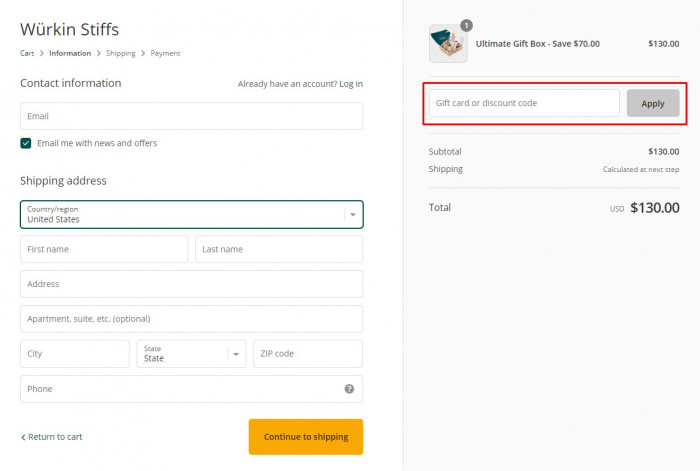Screen dimensions: 700x471
Task: Focus the Address field
Action: click(x=192, y=284)
